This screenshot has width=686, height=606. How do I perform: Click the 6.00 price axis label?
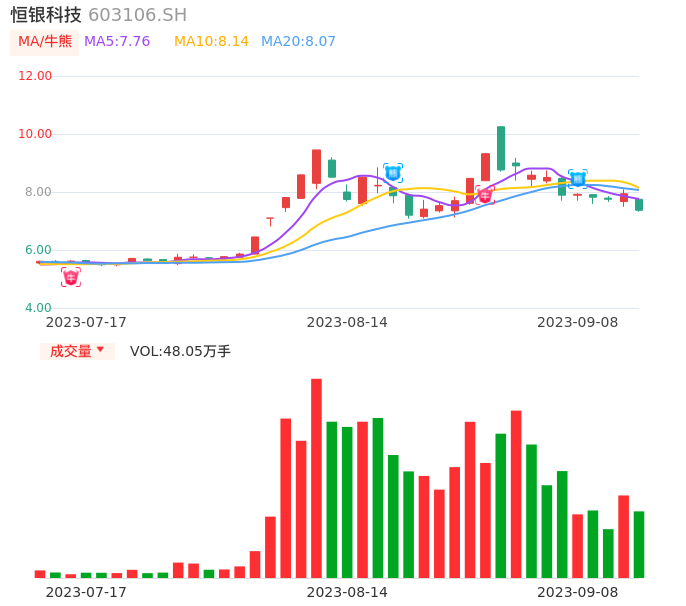(38, 250)
